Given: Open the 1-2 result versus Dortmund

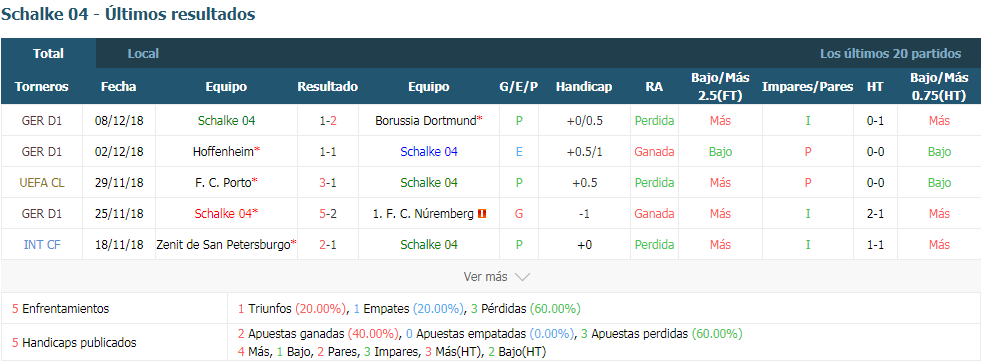Looking at the screenshot, I should point(328,121).
